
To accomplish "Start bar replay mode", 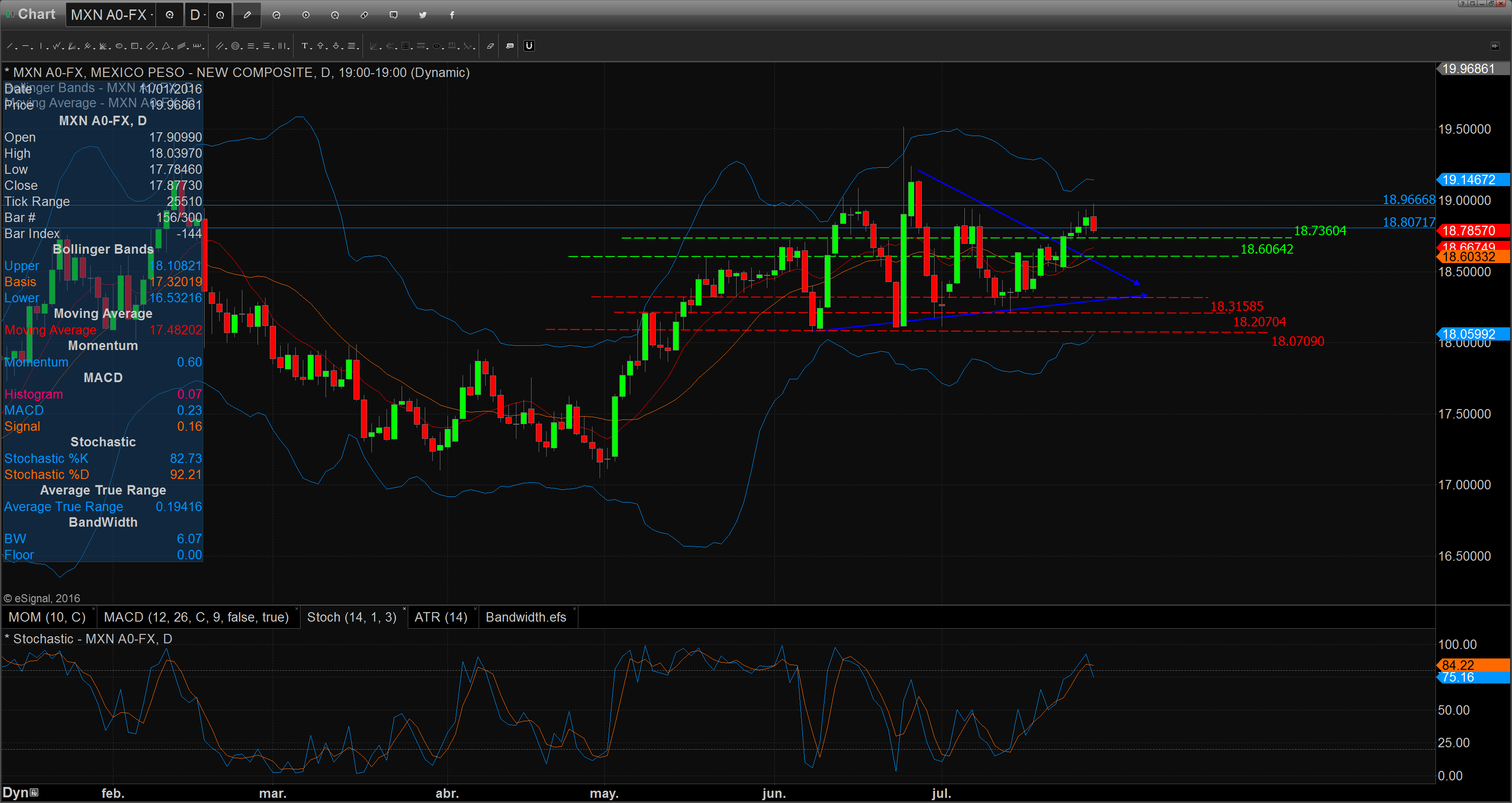I will click(306, 15).
